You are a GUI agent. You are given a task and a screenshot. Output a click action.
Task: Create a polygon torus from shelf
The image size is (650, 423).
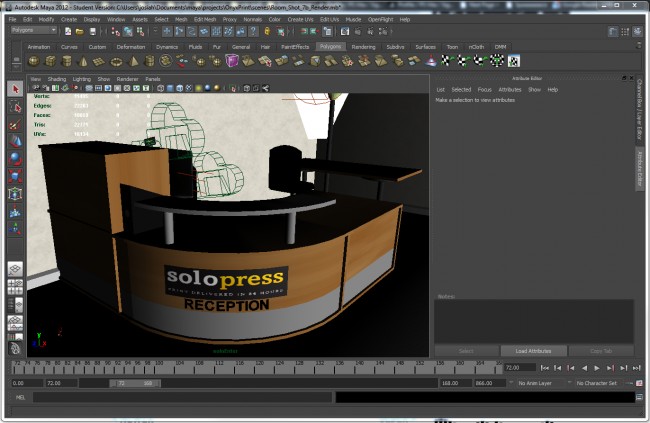(x=116, y=61)
